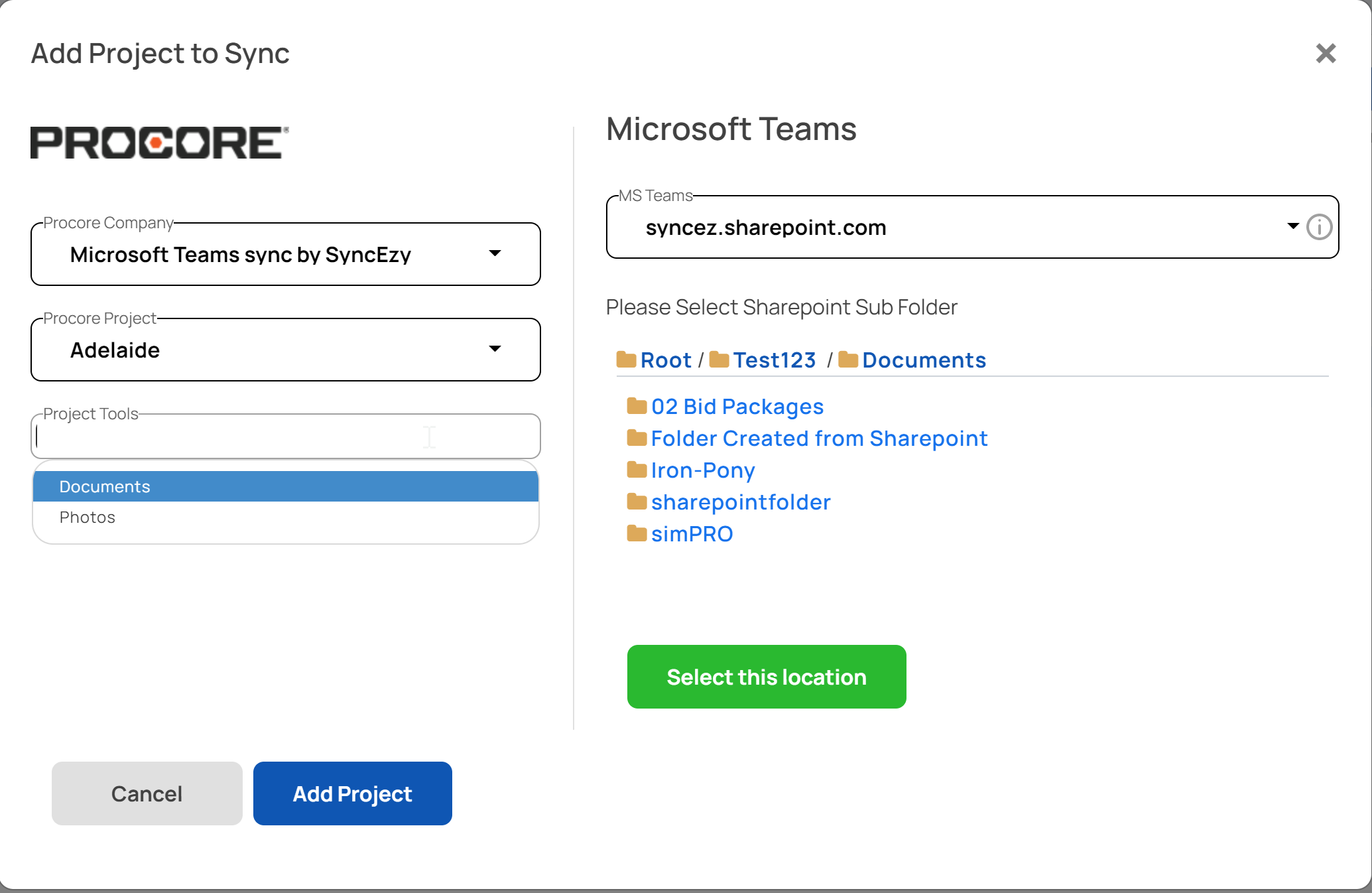
Task: Open the simPRO folder
Action: pyautogui.click(x=692, y=533)
